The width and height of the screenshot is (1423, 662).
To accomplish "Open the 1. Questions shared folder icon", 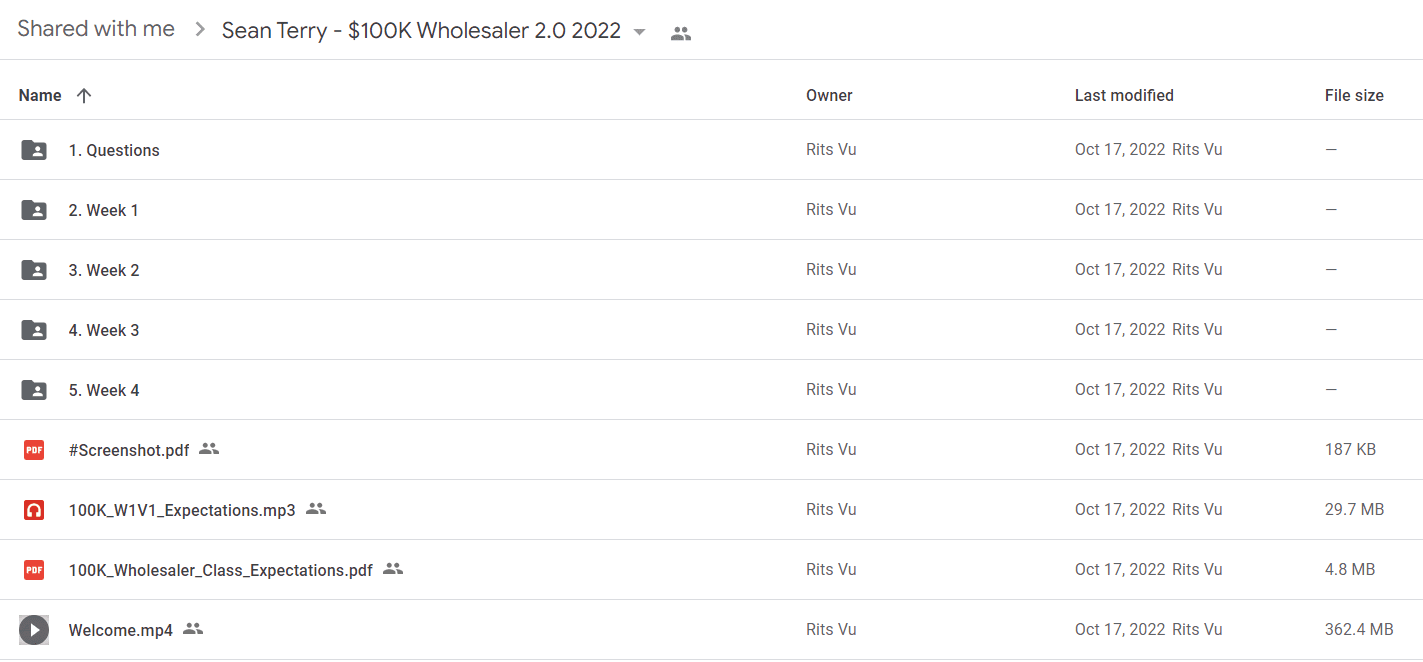I will click(x=34, y=150).
